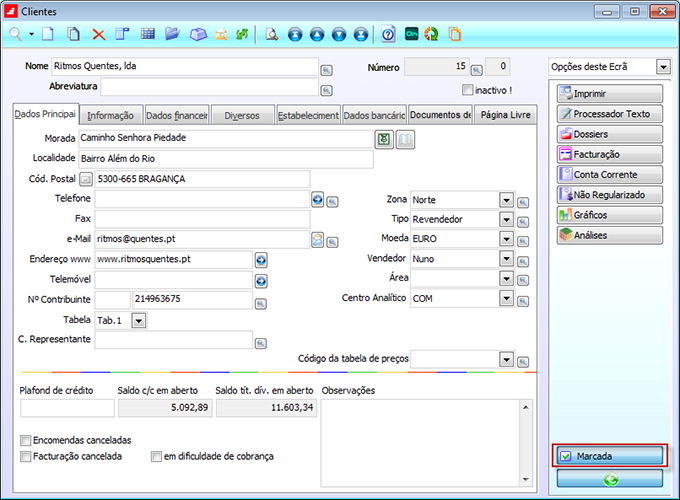The width and height of the screenshot is (680, 500).
Task: Click into Plafond de crédito field
Action: [67, 408]
